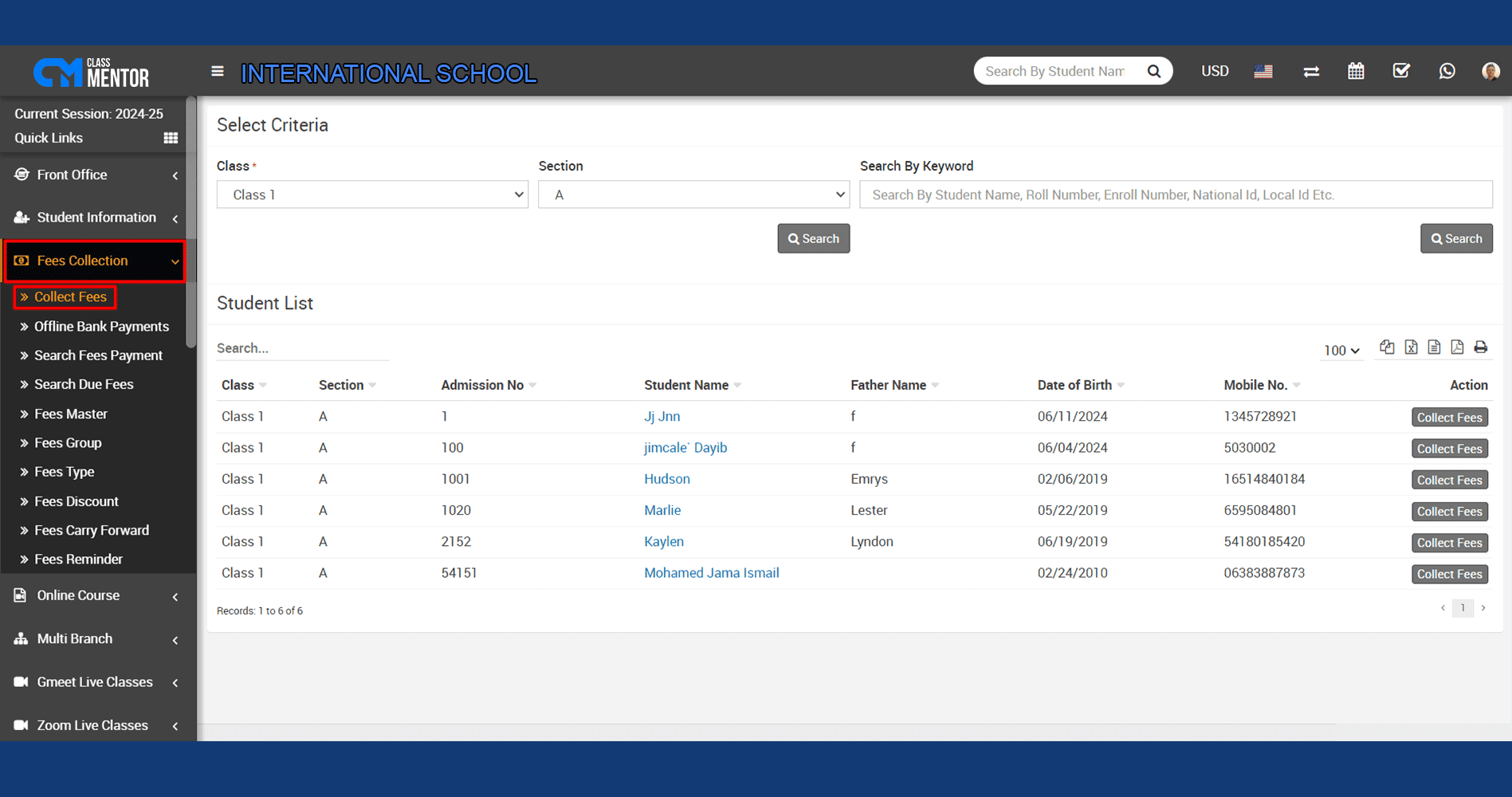Screen dimensions: 1512x797
Task: Open Fees Carry Forward menu item
Action: click(92, 530)
